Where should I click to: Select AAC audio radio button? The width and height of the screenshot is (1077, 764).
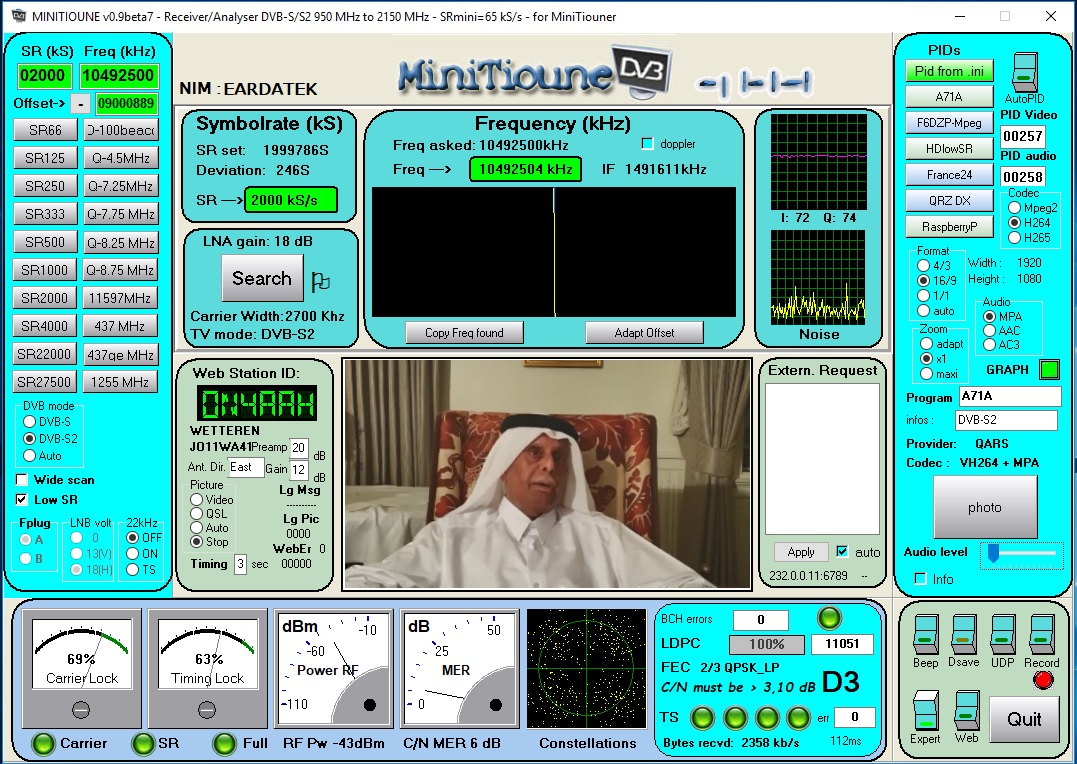coord(990,331)
